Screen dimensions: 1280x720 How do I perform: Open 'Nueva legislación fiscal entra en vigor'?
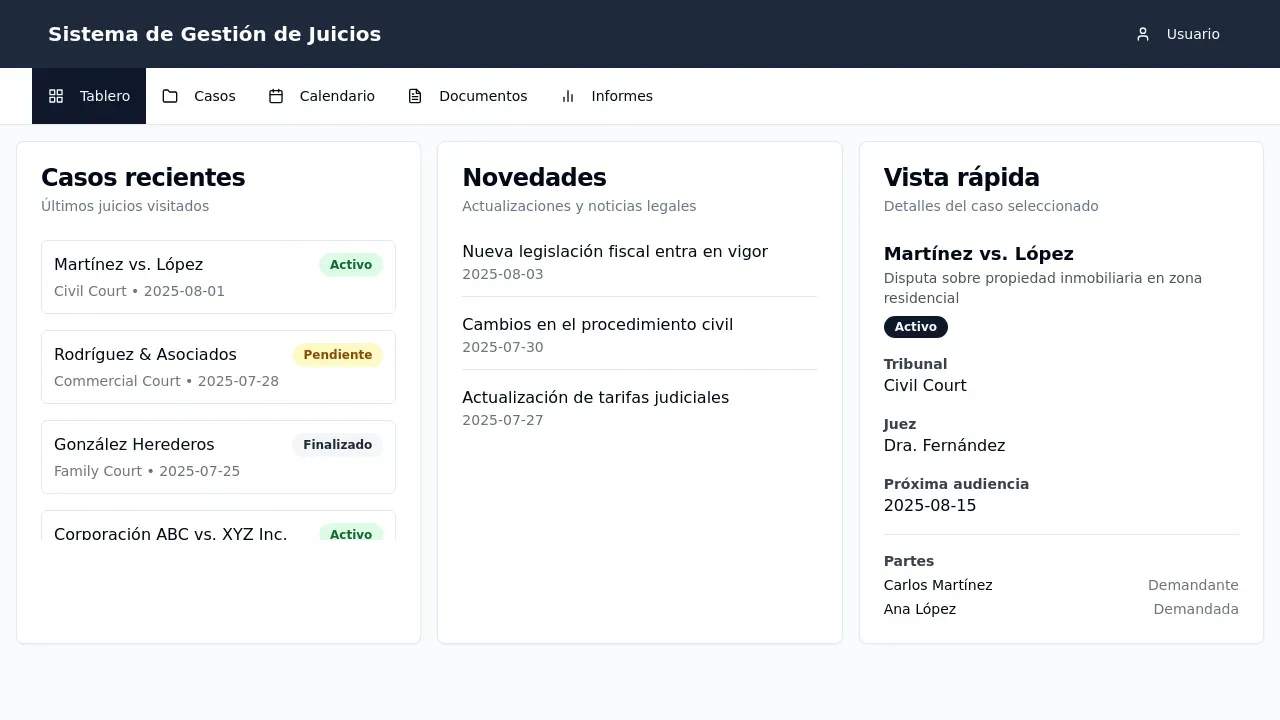coord(615,251)
